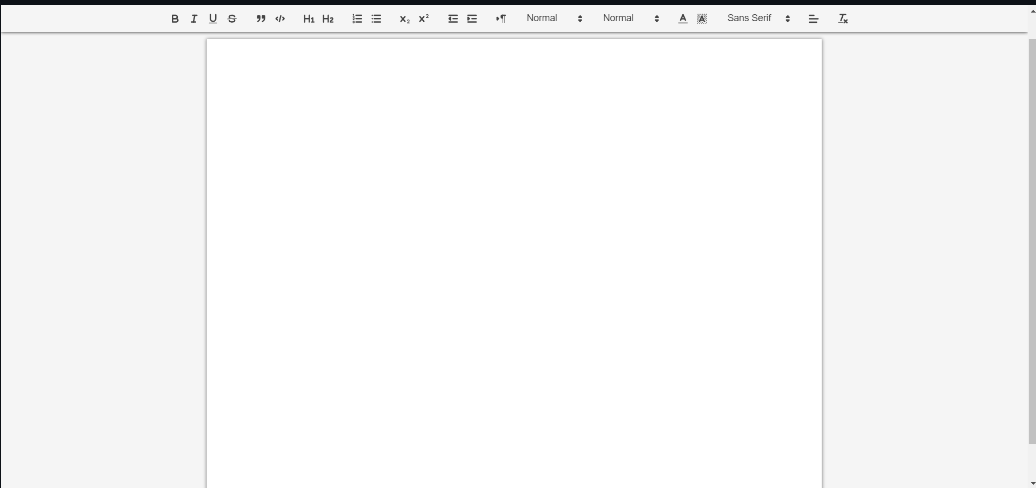This screenshot has width=1036, height=488.
Task: Open the second Normal heading dropdown
Action: tap(630, 18)
